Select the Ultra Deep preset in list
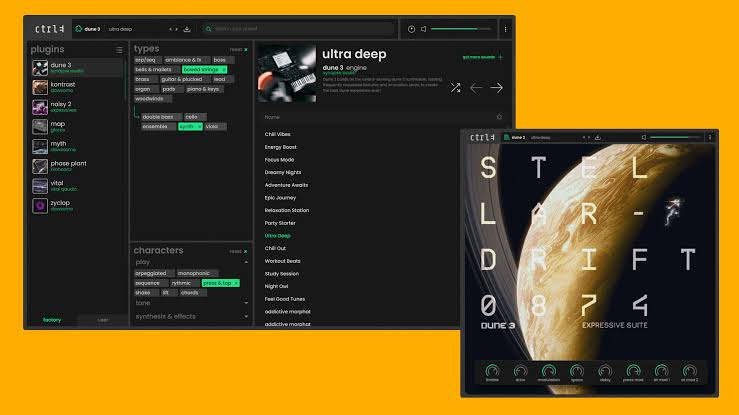Viewport: 739px width, 415px height. (278, 236)
